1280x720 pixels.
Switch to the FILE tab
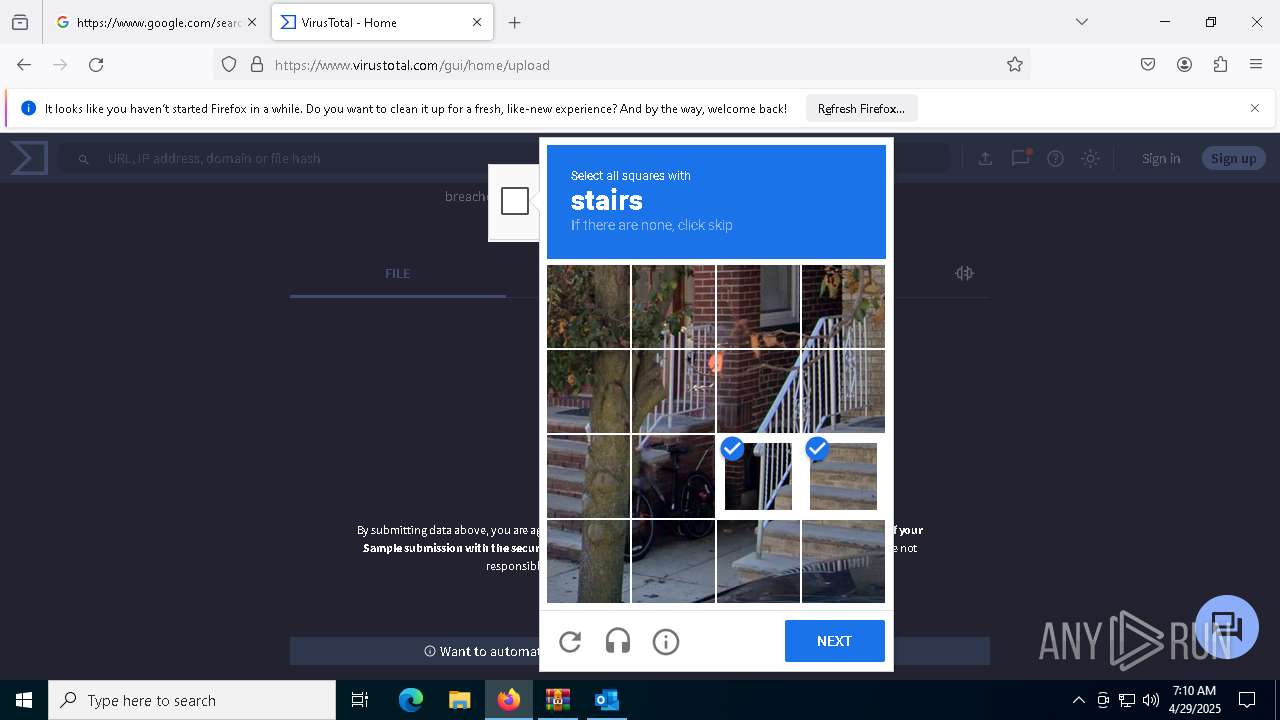398,274
